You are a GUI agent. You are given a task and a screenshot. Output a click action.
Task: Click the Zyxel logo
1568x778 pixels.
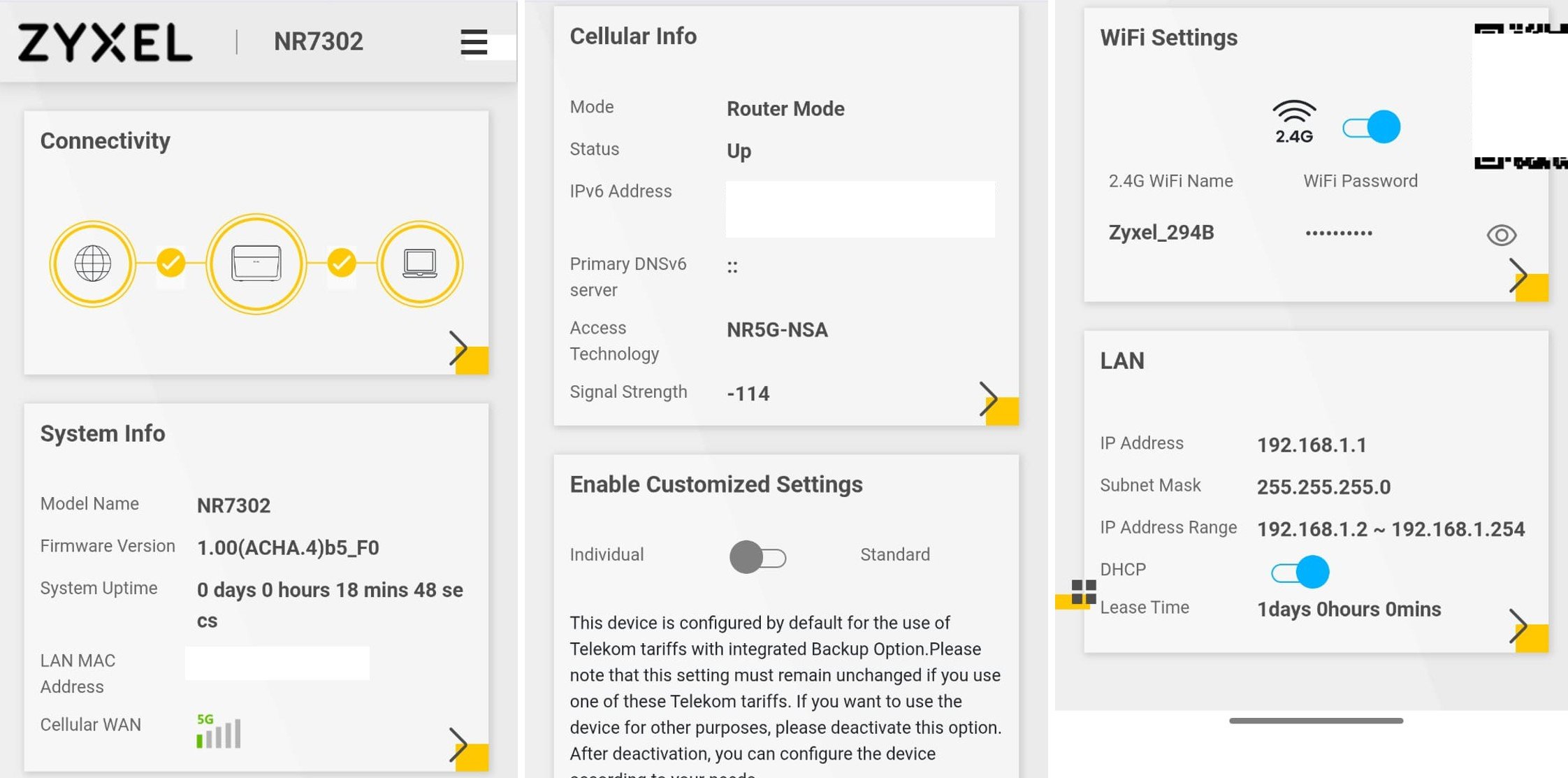point(105,42)
